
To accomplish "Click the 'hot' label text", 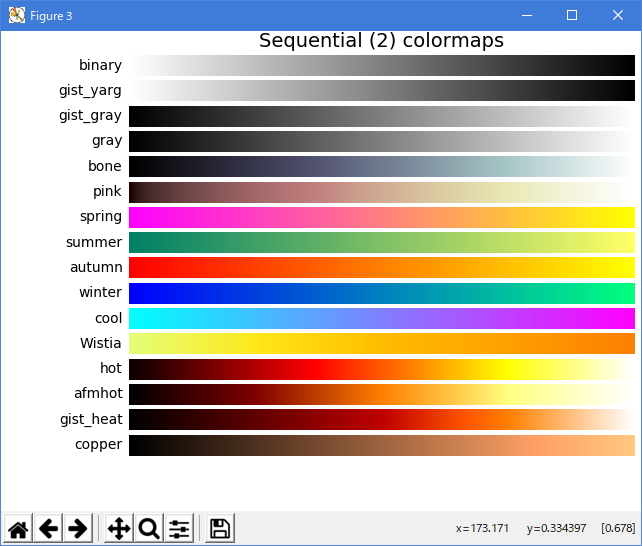I will pyautogui.click(x=111, y=368).
